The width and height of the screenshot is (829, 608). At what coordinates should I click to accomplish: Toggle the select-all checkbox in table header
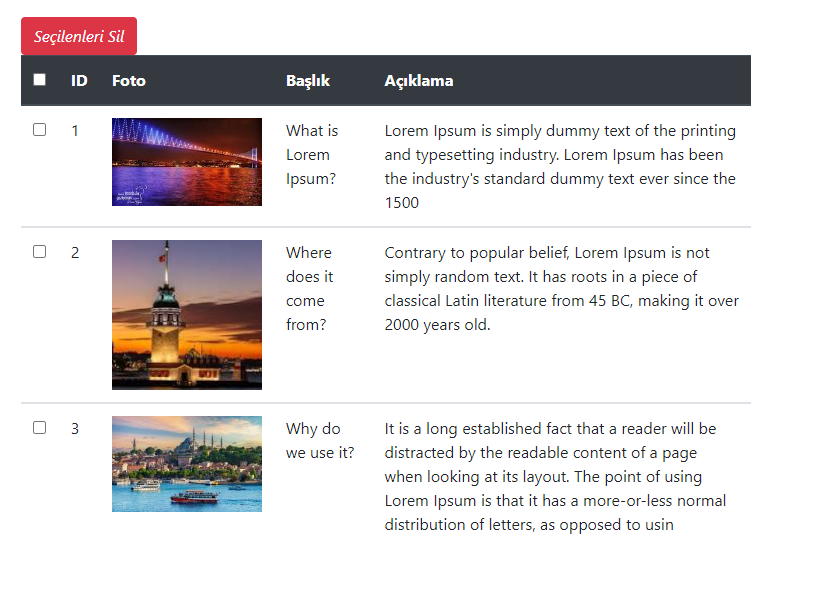click(x=40, y=80)
